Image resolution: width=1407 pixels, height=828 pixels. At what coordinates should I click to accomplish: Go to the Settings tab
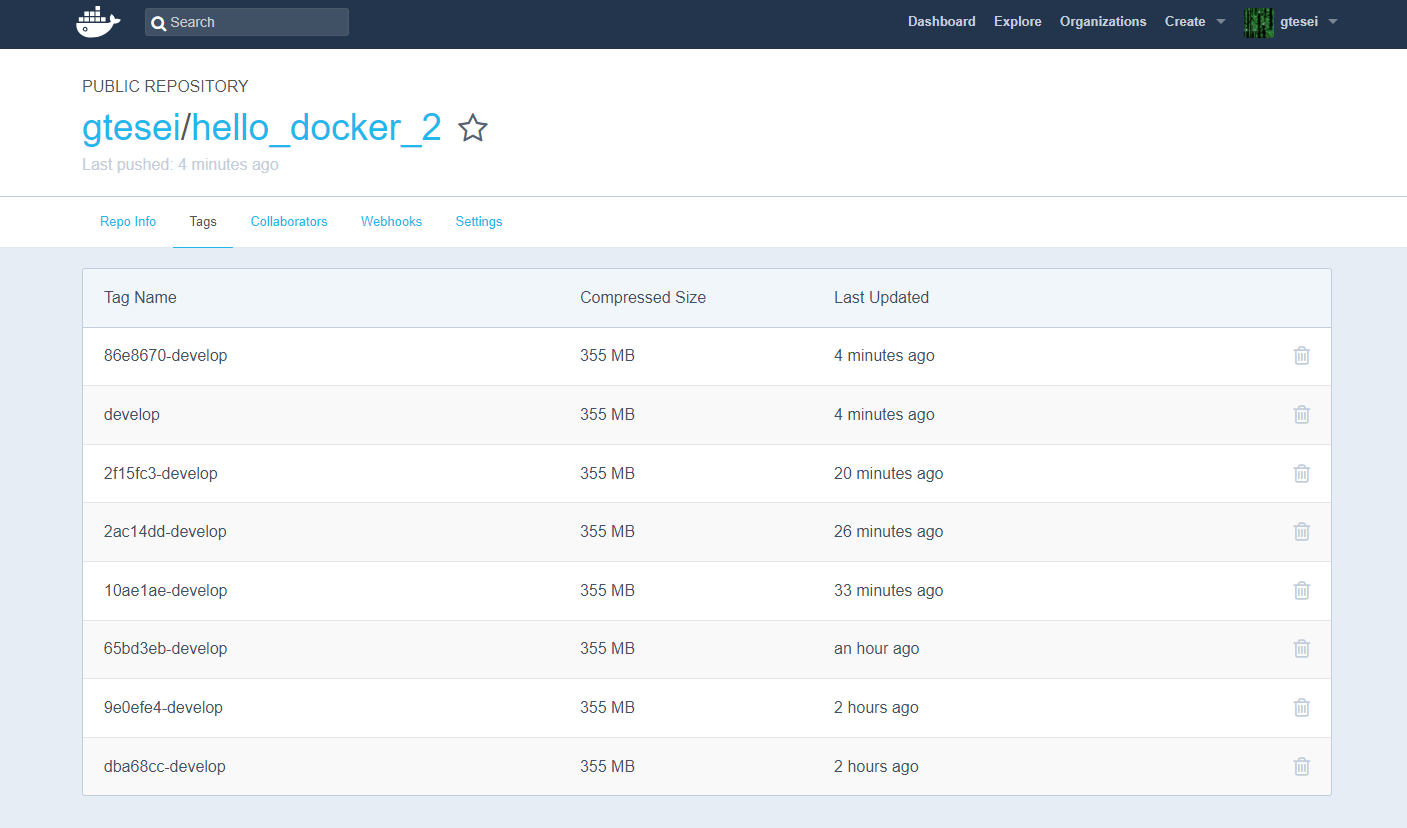478,221
